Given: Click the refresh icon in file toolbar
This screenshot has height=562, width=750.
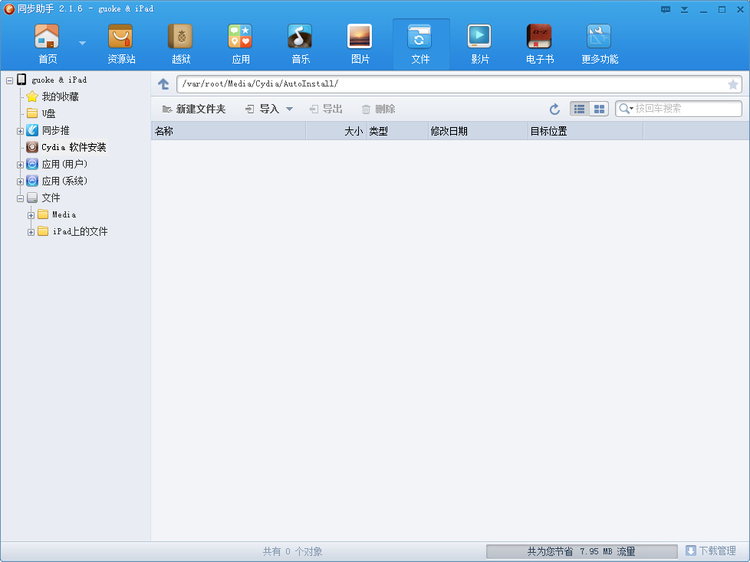Looking at the screenshot, I should (x=554, y=109).
